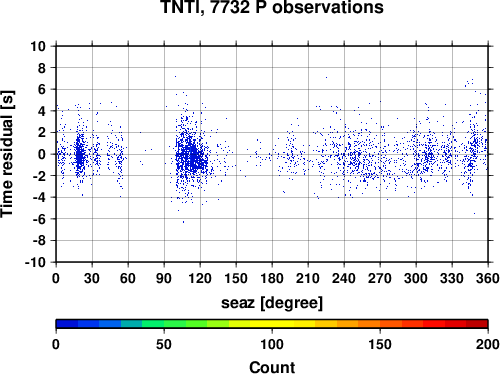Viewport: 500px width, 374px height.
Task: Click colorbar tick label 200
Action: click(488, 344)
